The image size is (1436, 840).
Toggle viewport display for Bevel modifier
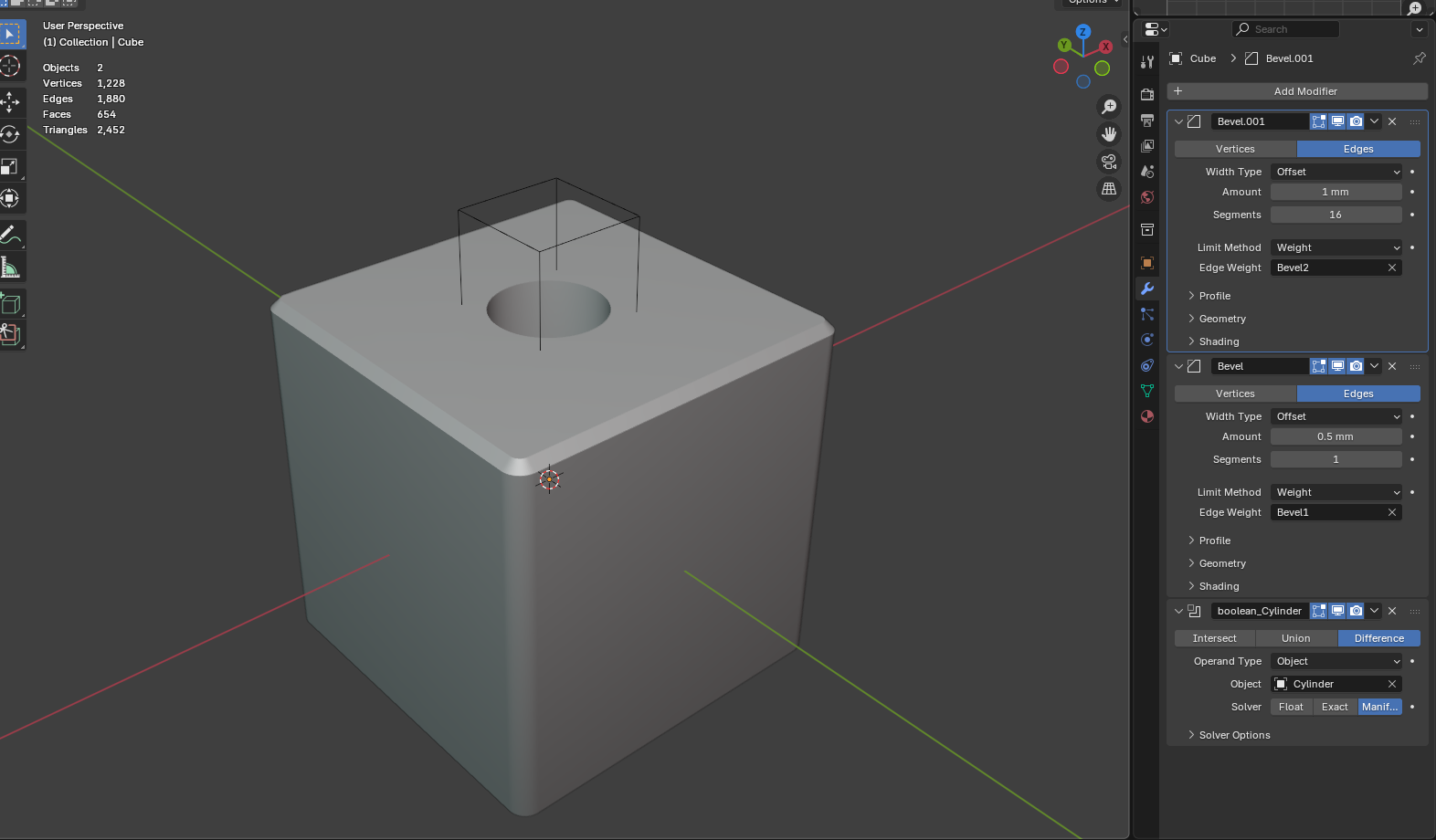point(1337,366)
